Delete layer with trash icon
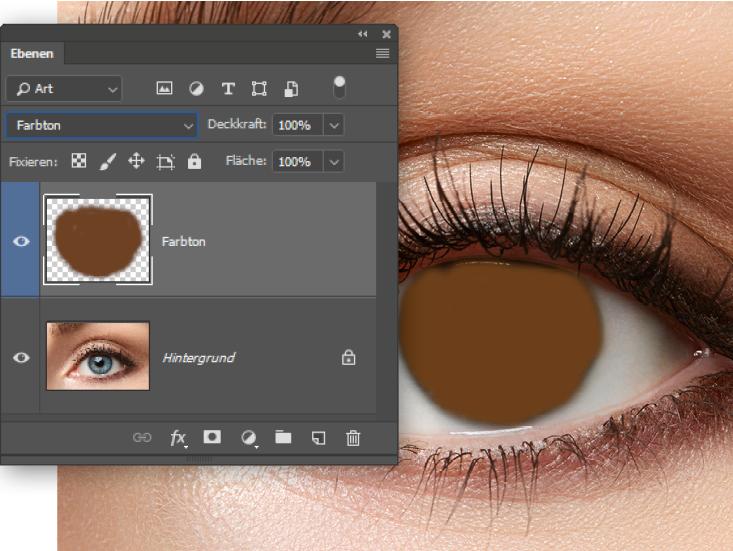733x551 pixels. 353,437
